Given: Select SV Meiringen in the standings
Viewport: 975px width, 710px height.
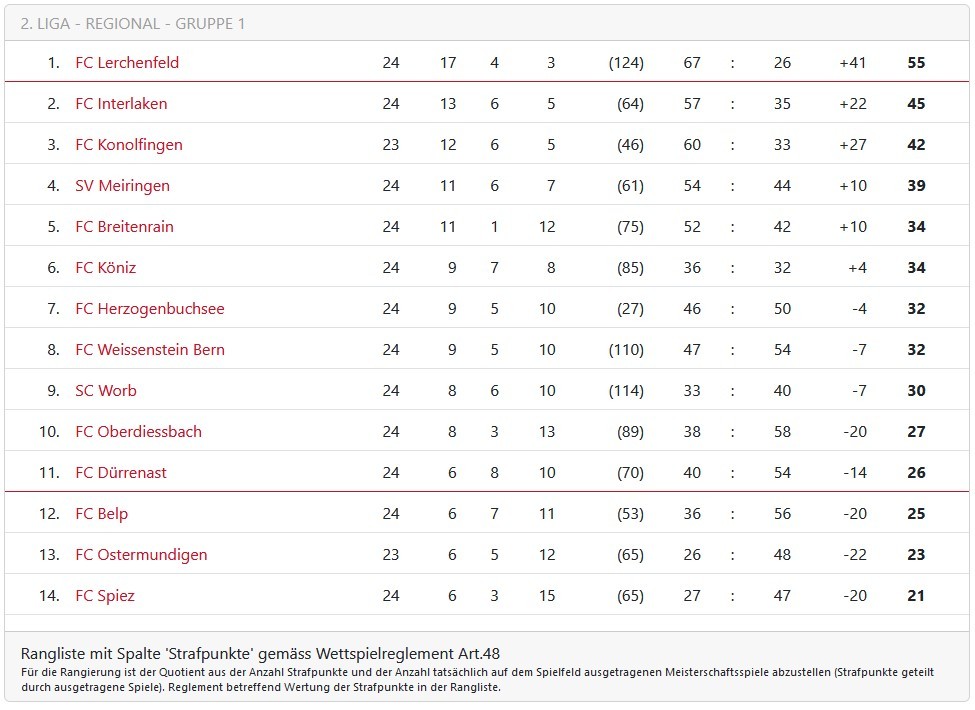Looking at the screenshot, I should click(122, 186).
